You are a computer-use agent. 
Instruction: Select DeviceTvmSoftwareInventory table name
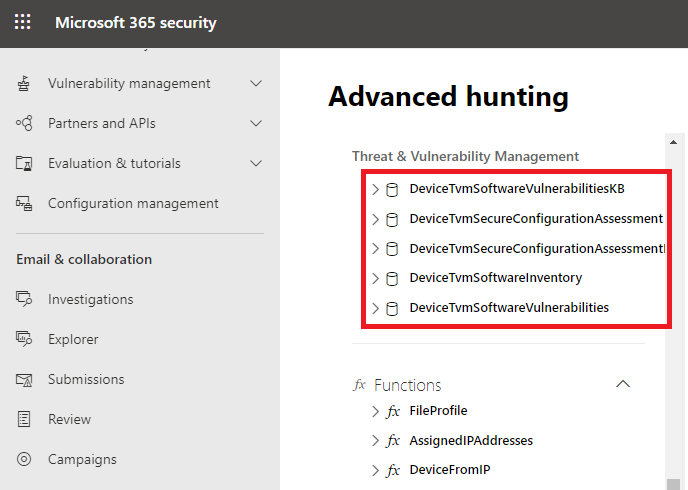pyautogui.click(x=496, y=278)
